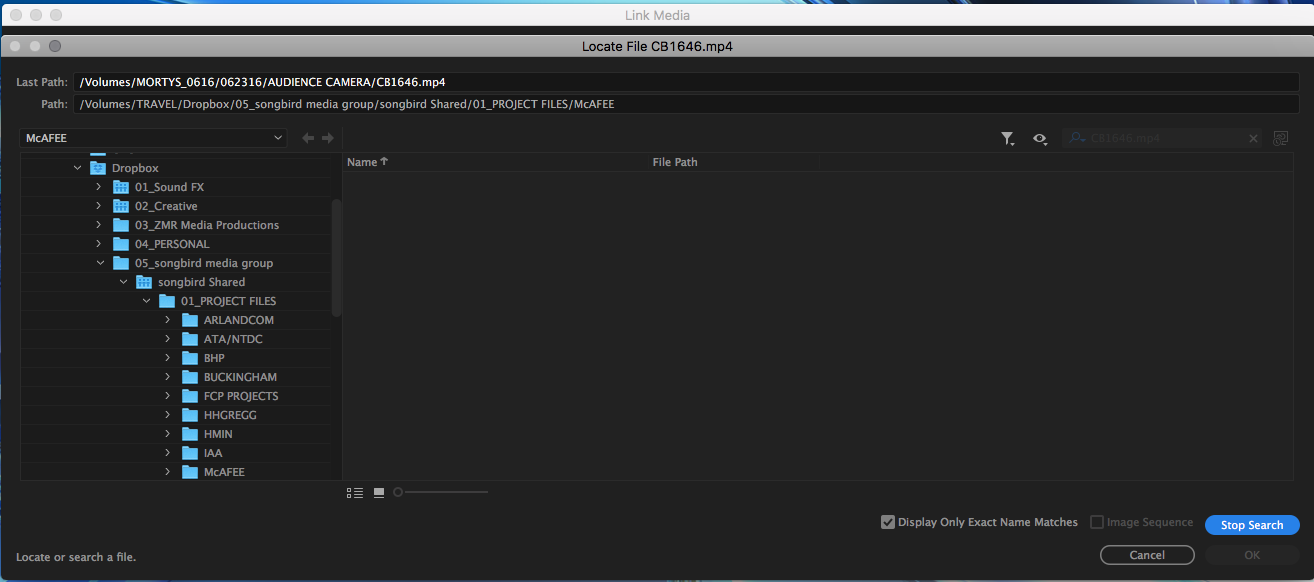The width and height of the screenshot is (1314, 582).
Task: Uncheck Display Only Exact Name Matches
Action: tap(888, 522)
